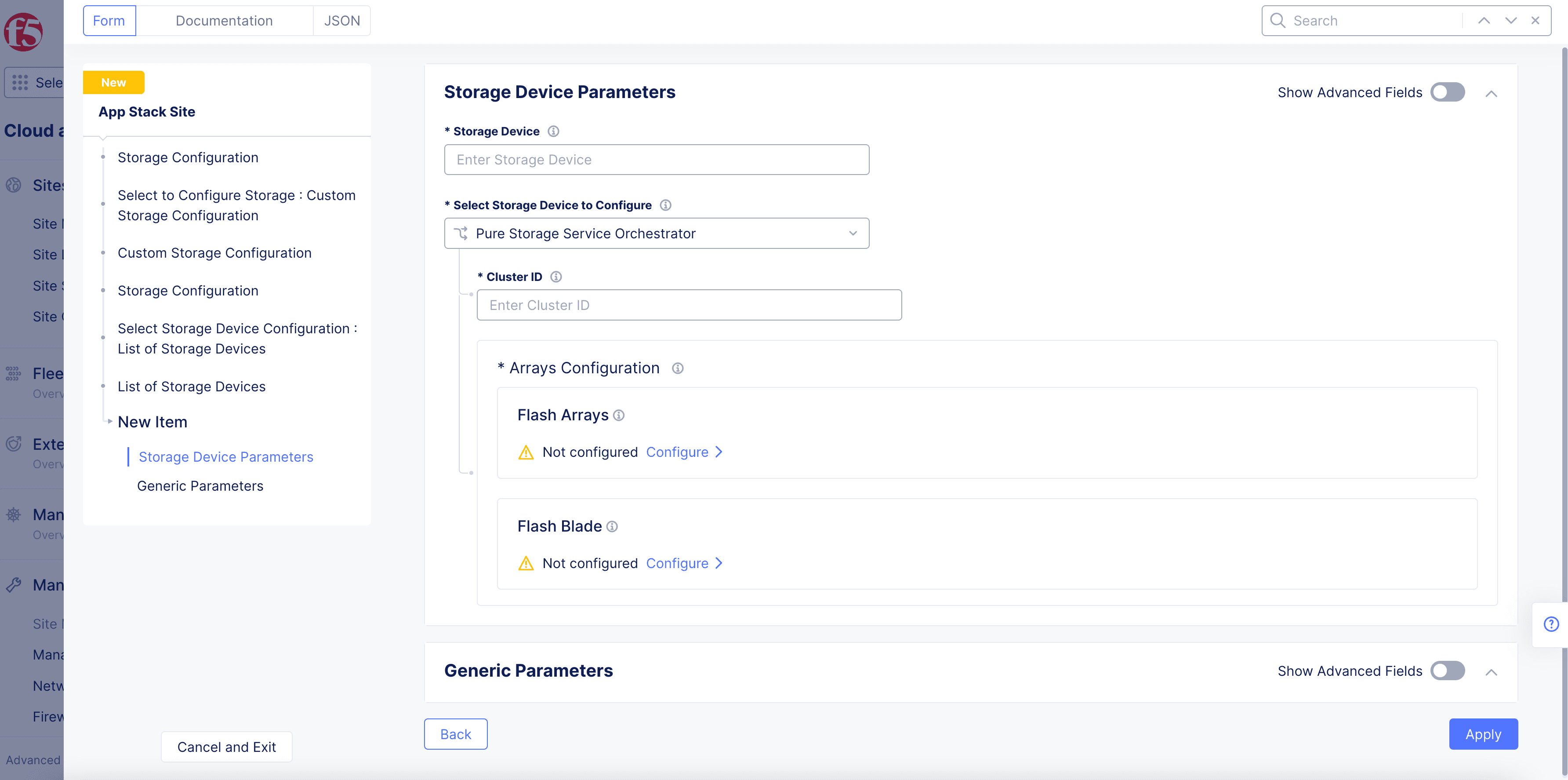Click the F5 logo icon
The width and height of the screenshot is (1568, 780).
click(23, 32)
